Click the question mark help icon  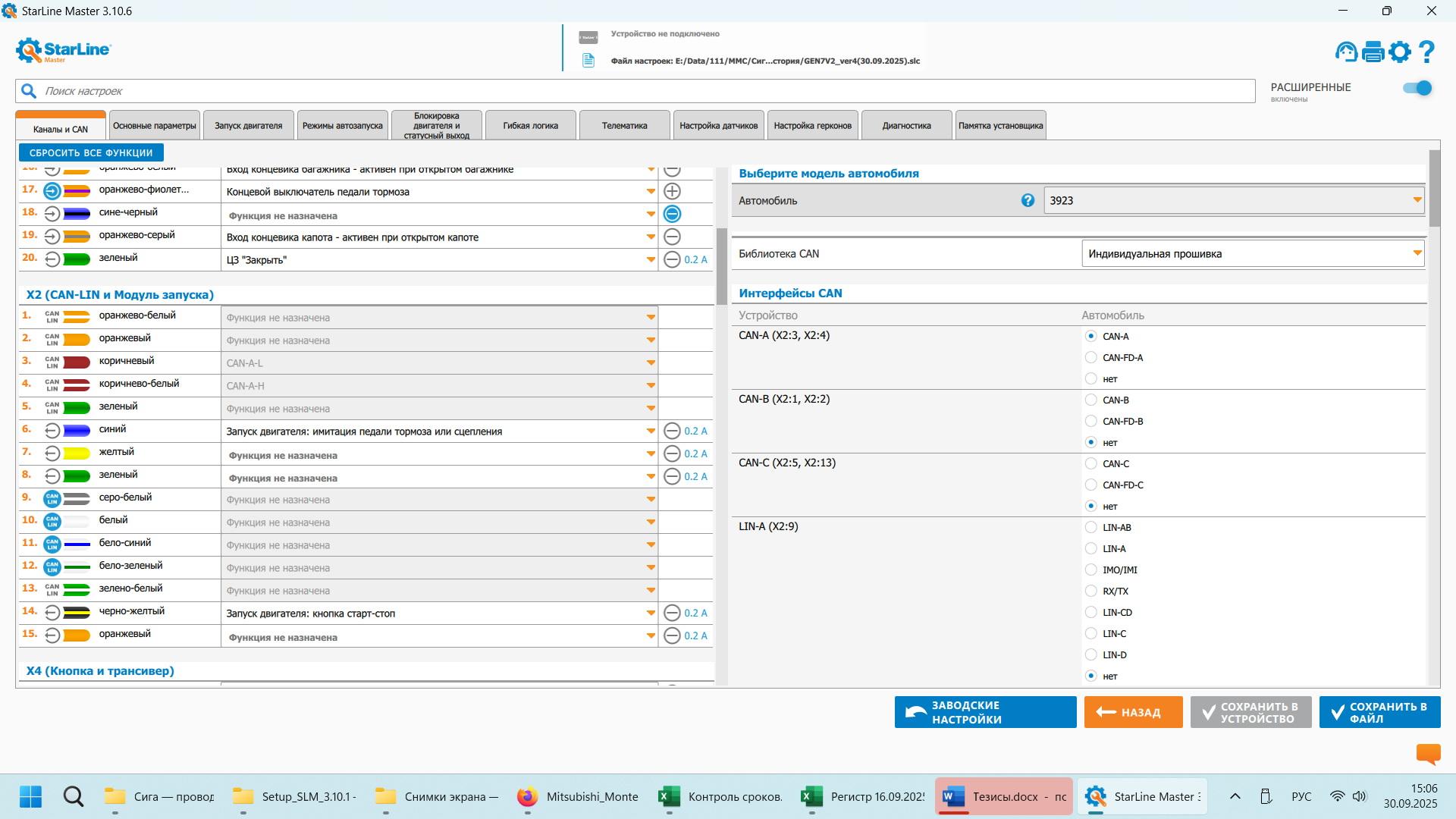coord(1426,52)
